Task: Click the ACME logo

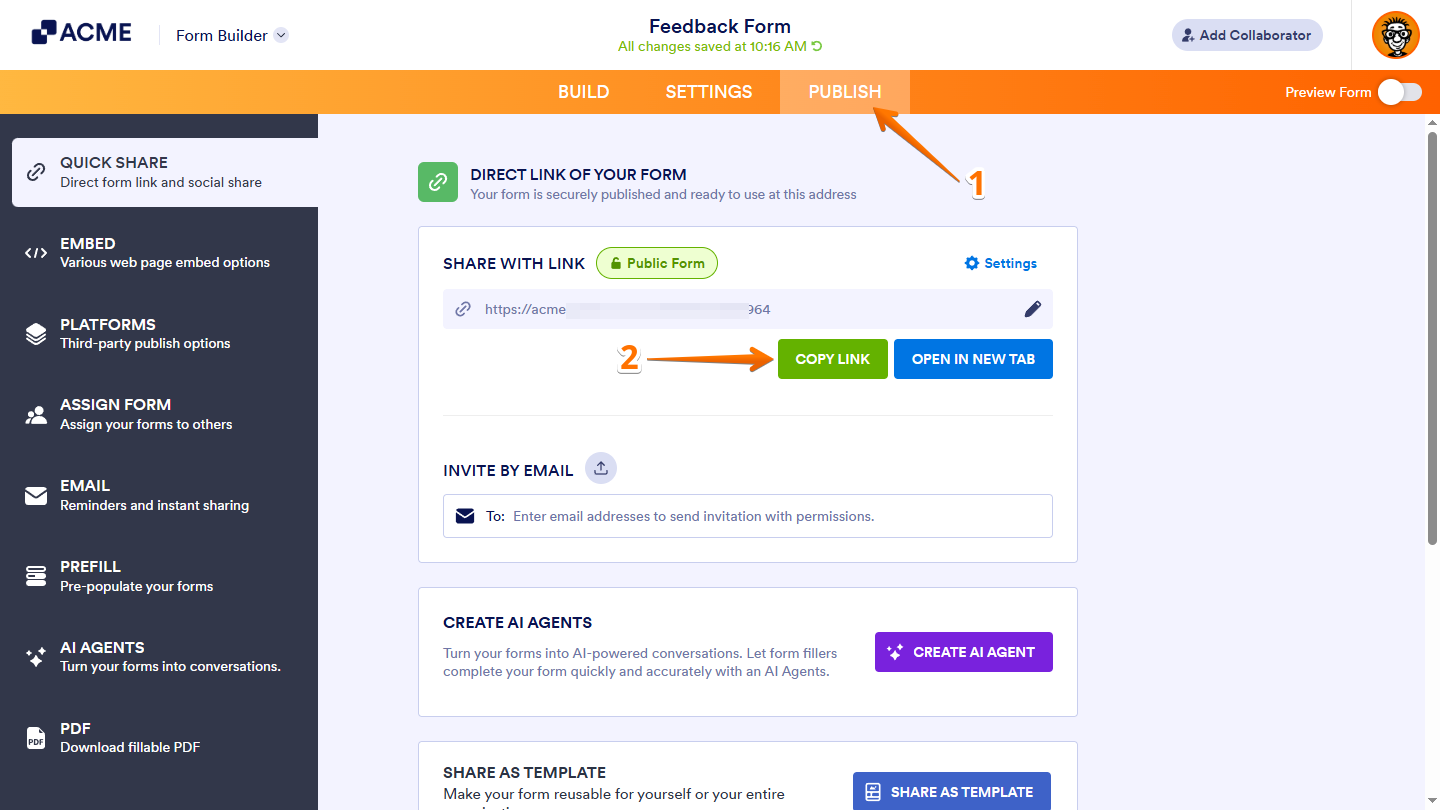Action: tap(82, 33)
